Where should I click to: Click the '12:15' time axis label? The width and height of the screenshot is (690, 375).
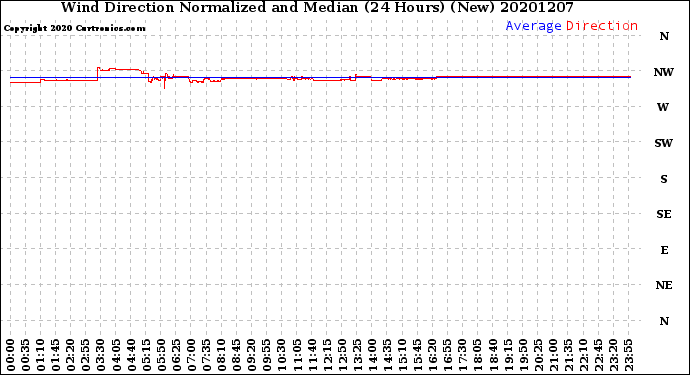[x=327, y=356]
